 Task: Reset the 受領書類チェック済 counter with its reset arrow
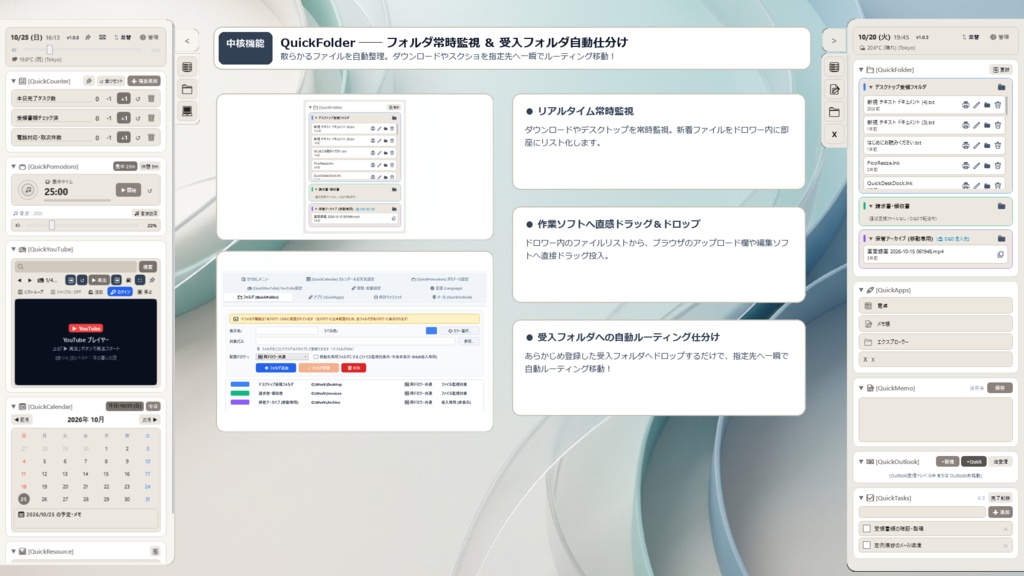pyautogui.click(x=138, y=118)
